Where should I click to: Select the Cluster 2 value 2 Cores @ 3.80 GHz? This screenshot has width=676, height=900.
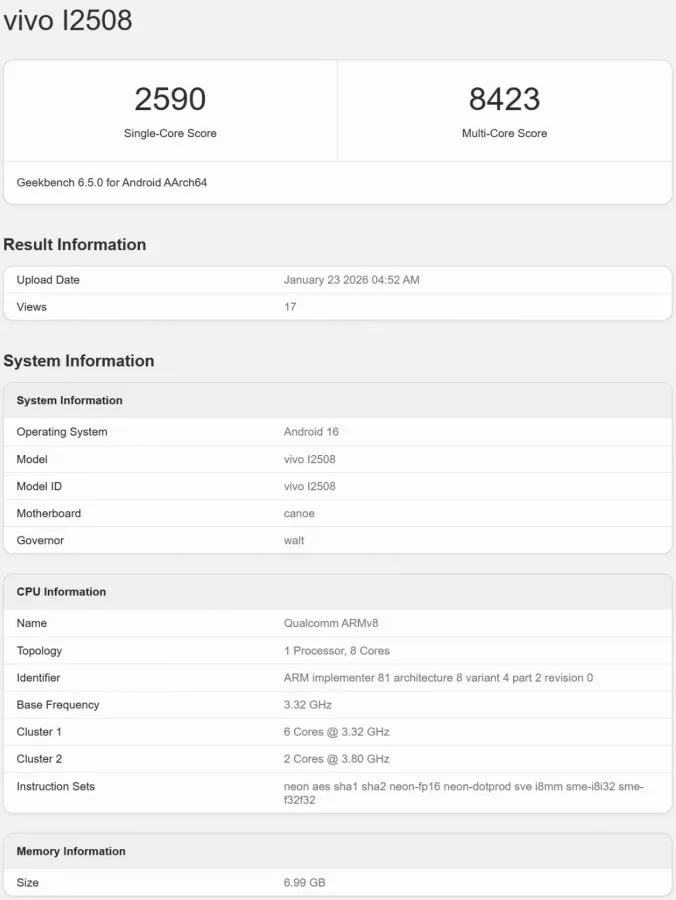pos(336,759)
